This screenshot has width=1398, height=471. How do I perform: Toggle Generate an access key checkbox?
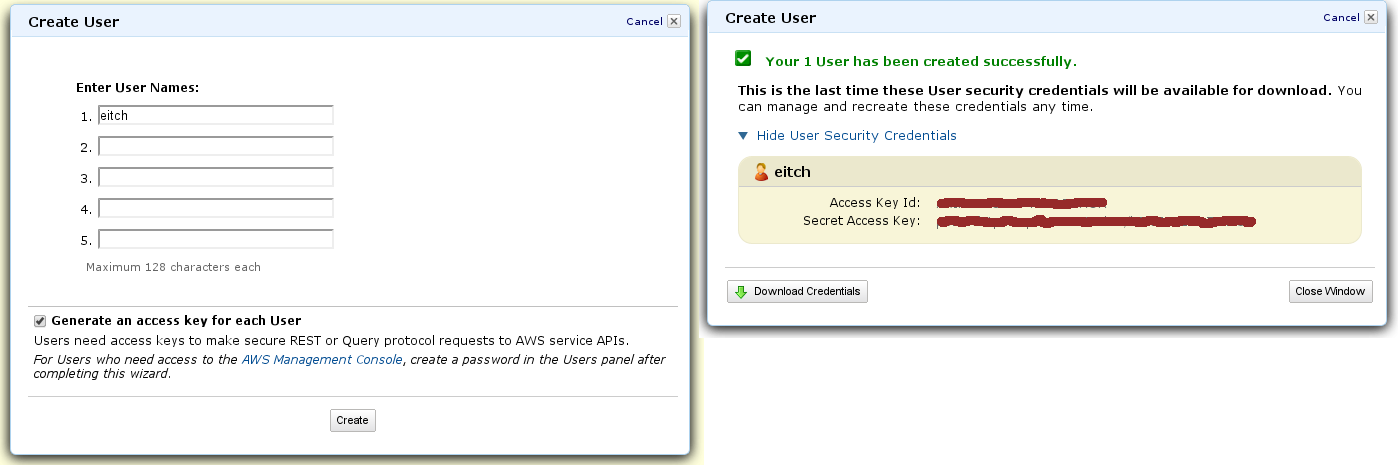(40, 321)
